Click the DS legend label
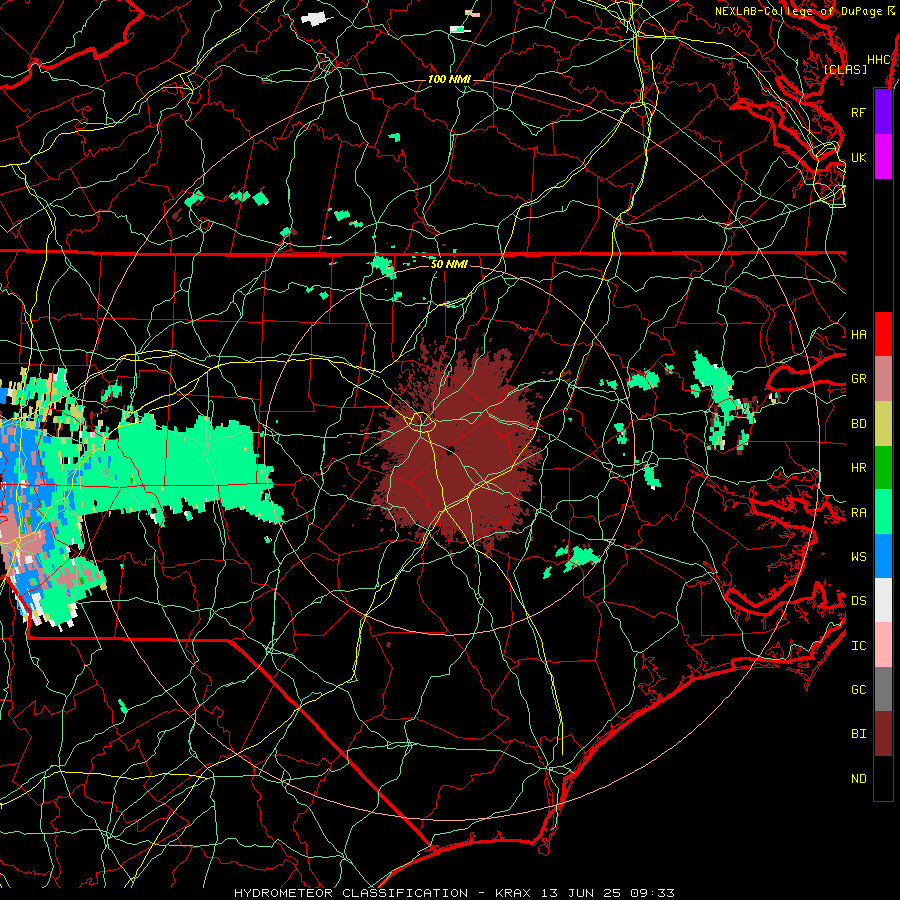The width and height of the screenshot is (900, 900). tap(859, 600)
